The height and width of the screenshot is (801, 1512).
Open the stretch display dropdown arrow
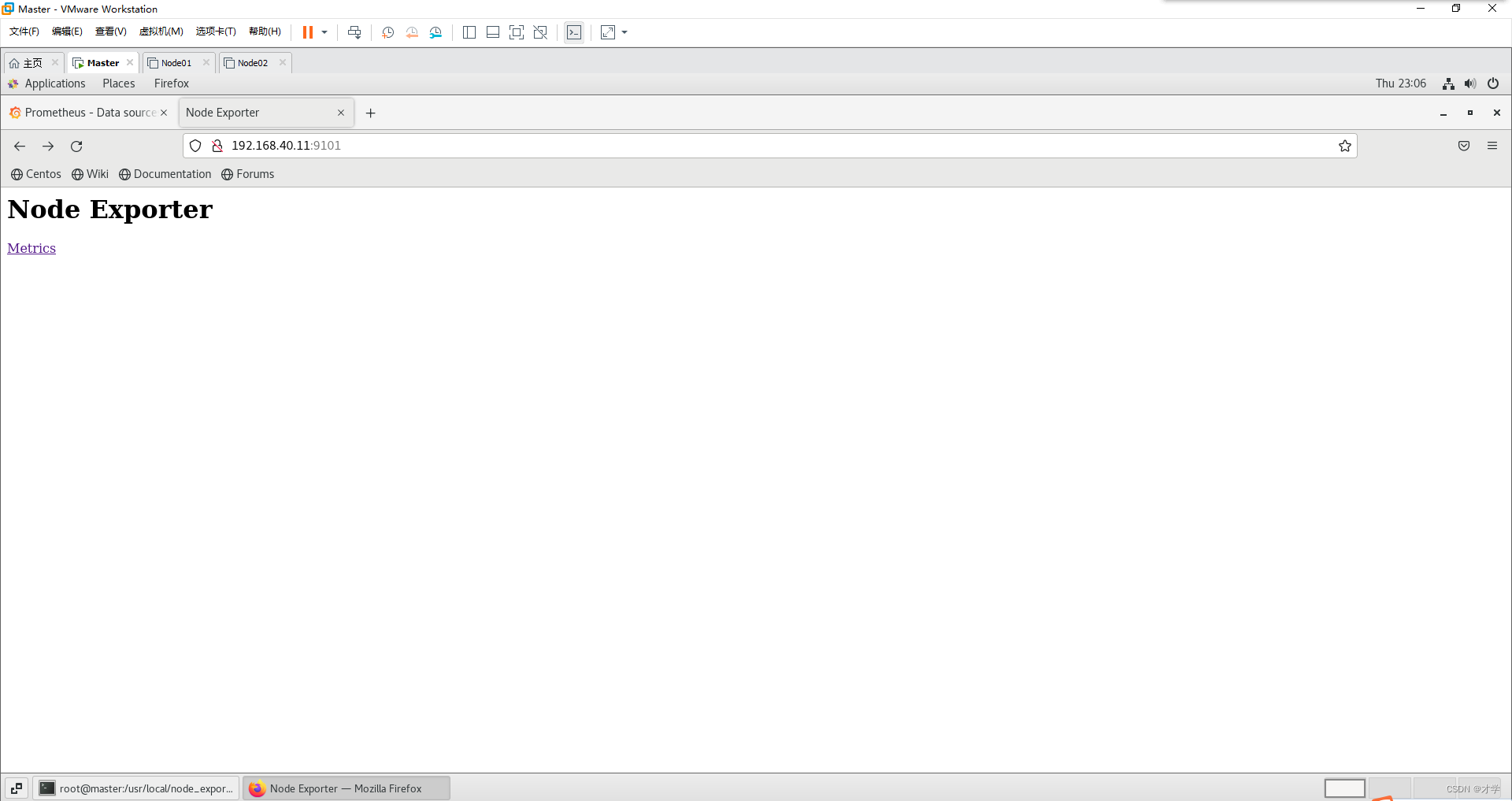tap(624, 32)
